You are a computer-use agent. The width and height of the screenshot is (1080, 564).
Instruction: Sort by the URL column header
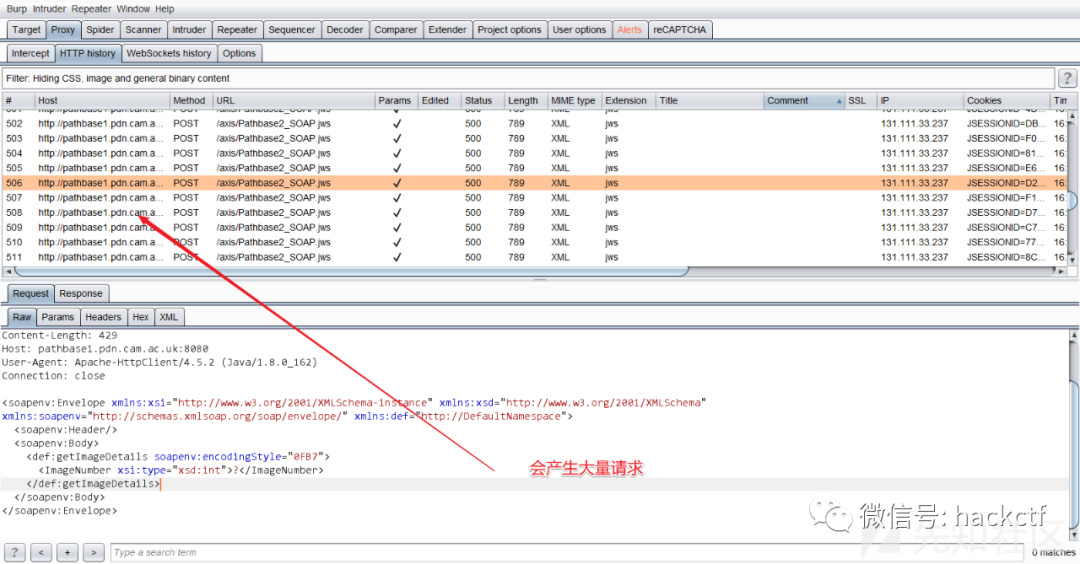point(293,101)
